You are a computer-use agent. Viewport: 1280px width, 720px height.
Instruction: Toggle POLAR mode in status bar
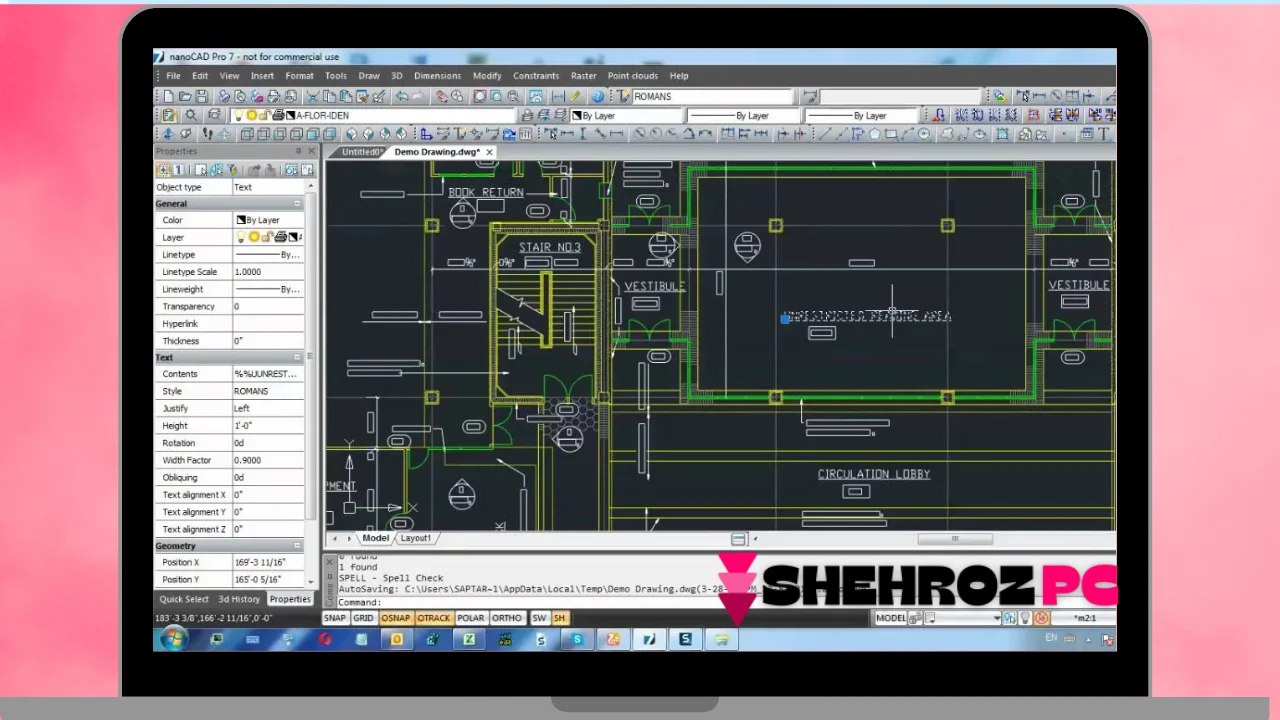(x=471, y=618)
